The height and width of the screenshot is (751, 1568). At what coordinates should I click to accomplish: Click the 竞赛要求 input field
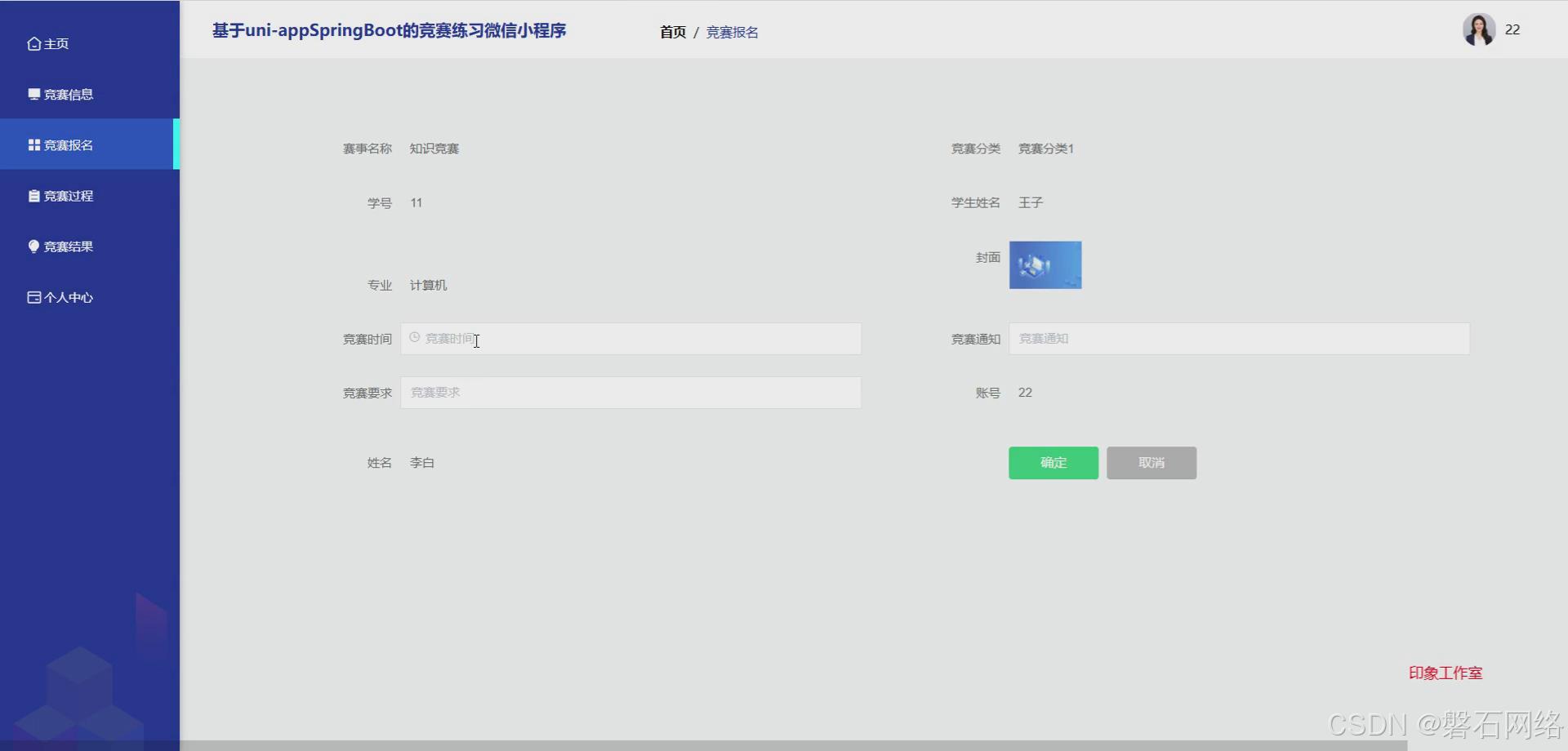tap(630, 392)
